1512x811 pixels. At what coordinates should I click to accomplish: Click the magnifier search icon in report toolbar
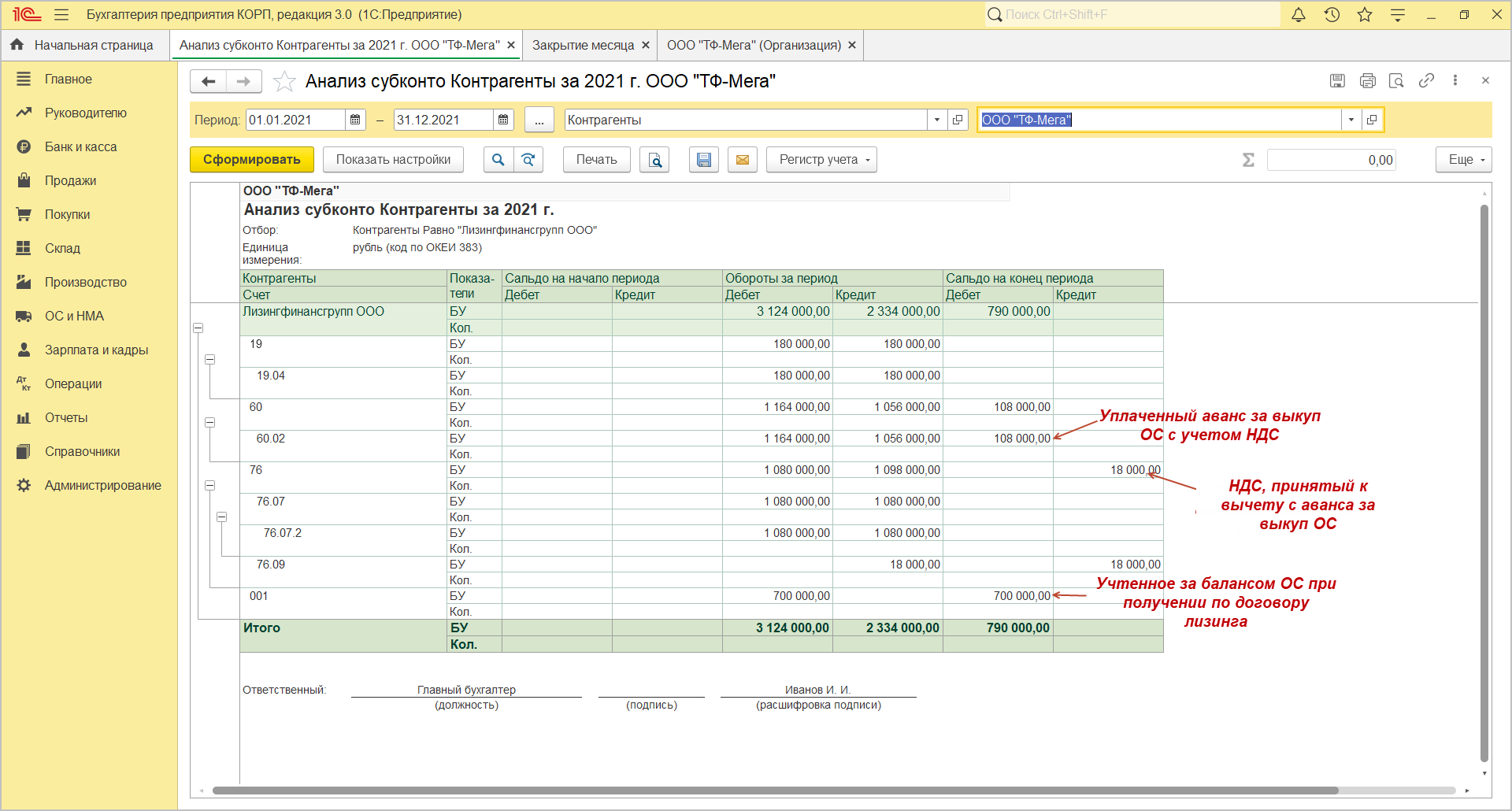(x=498, y=160)
